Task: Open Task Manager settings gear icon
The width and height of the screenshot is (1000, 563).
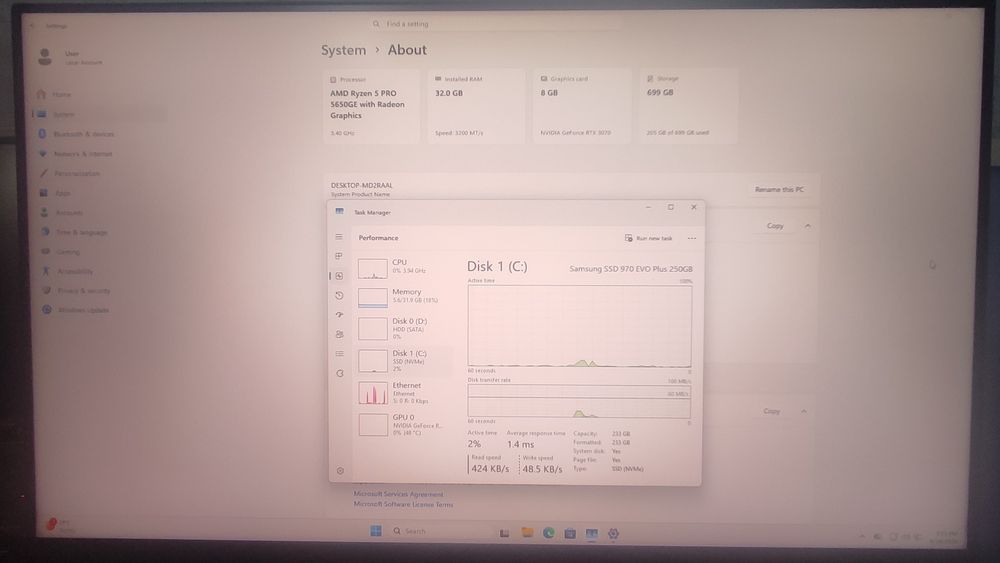Action: coord(340,471)
